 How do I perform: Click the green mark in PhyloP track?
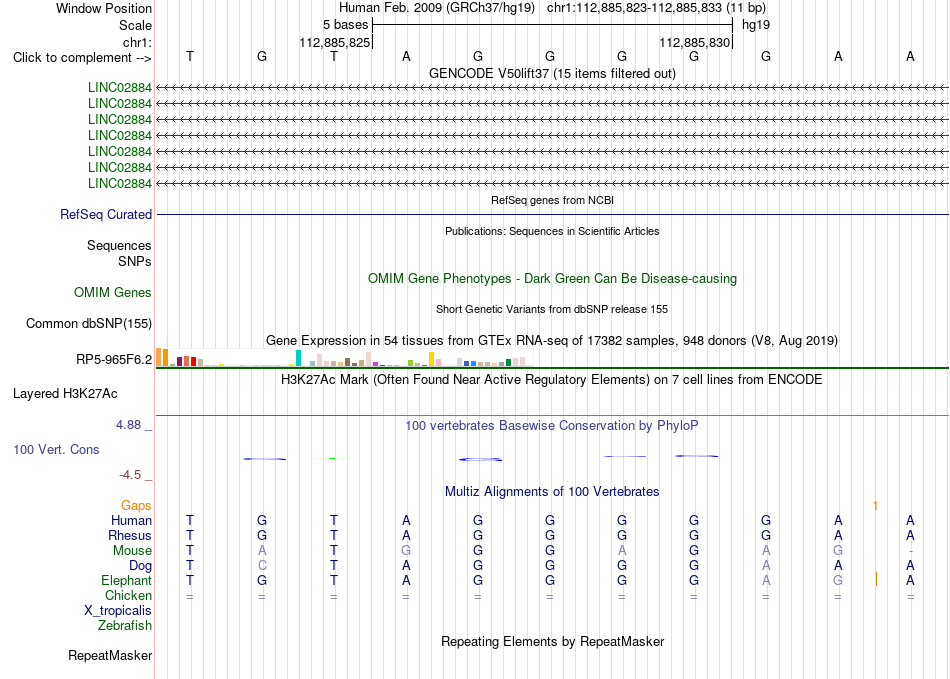tap(332, 459)
